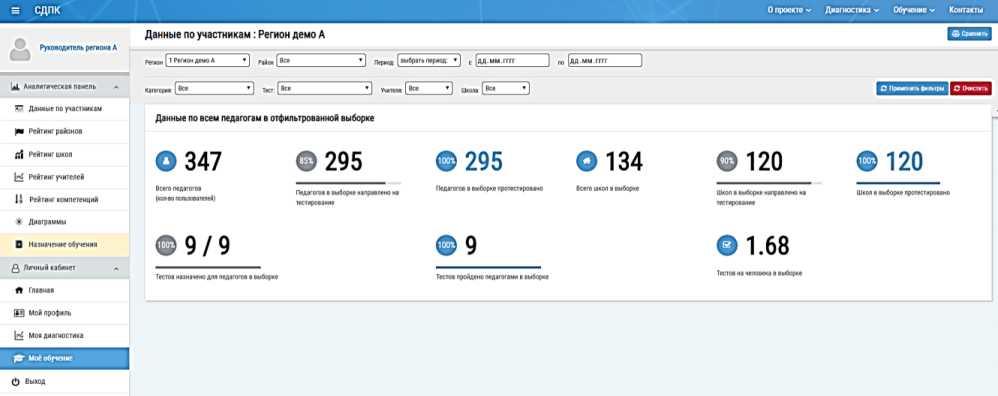Open the Диагностика menu
This screenshot has width=998, height=396.
pyautogui.click(x=852, y=10)
